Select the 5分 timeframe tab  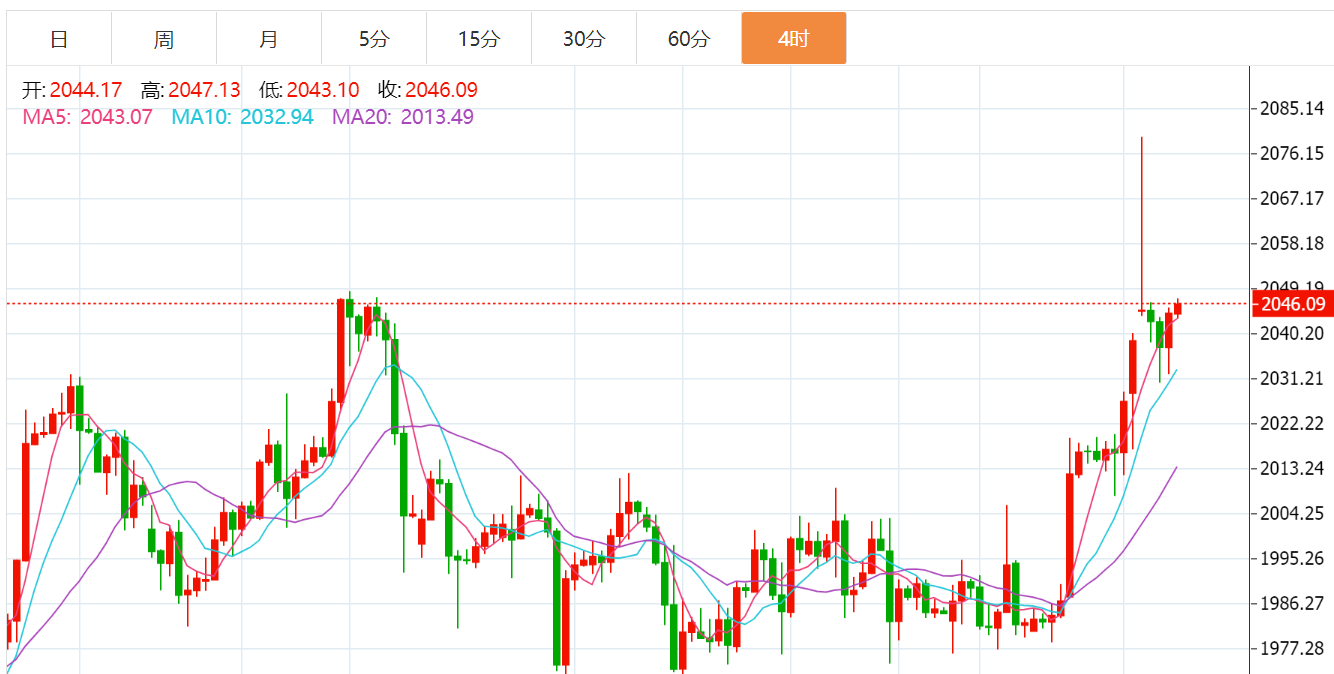coord(374,39)
